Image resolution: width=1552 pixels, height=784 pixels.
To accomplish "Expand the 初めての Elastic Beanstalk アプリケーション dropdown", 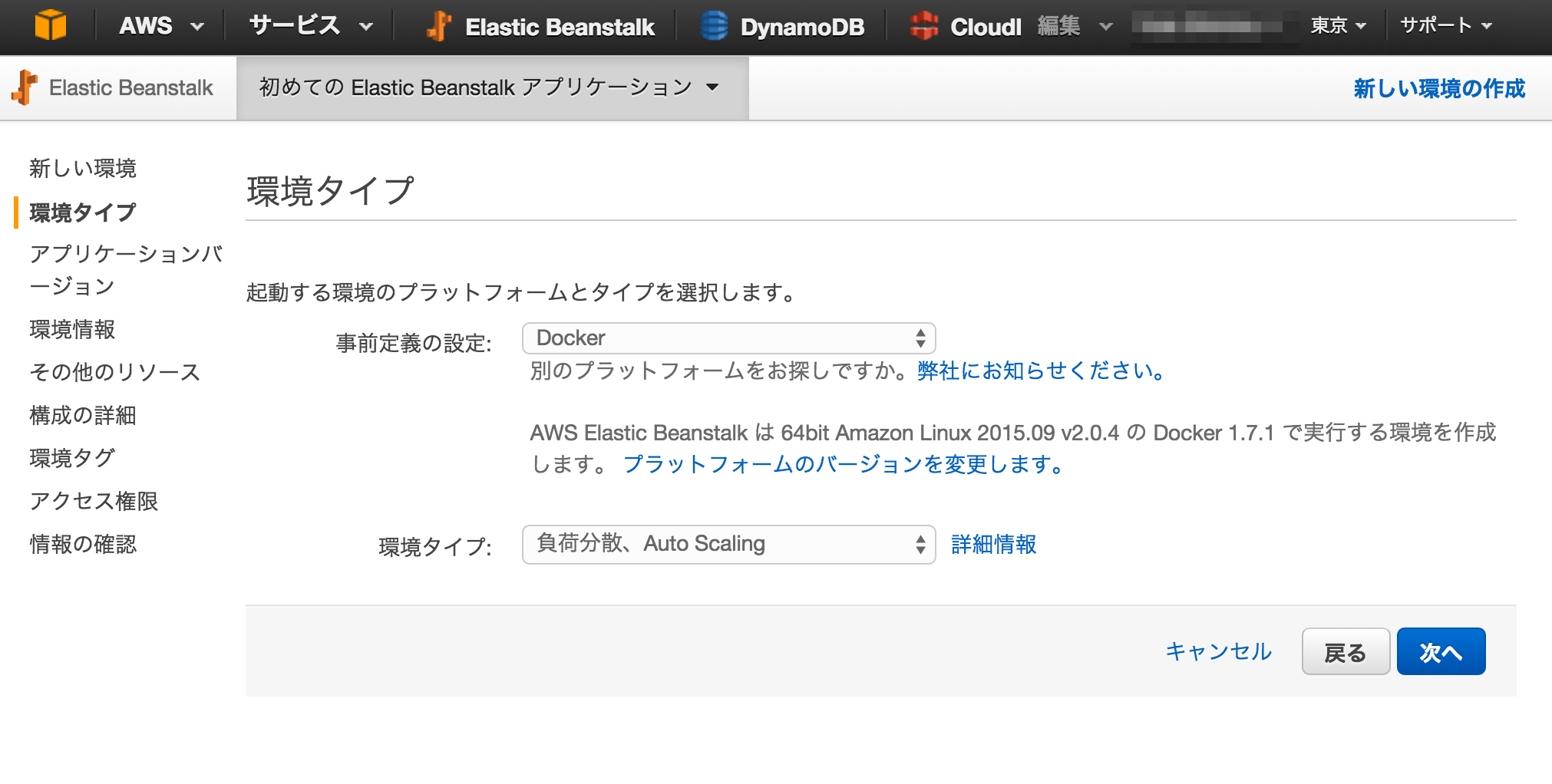I will click(491, 87).
